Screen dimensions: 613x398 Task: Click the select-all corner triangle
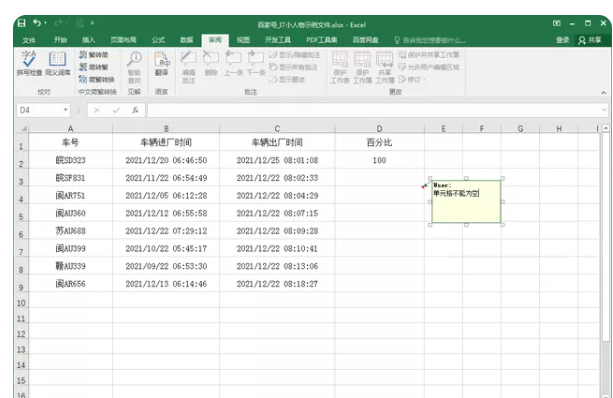tap(22, 128)
